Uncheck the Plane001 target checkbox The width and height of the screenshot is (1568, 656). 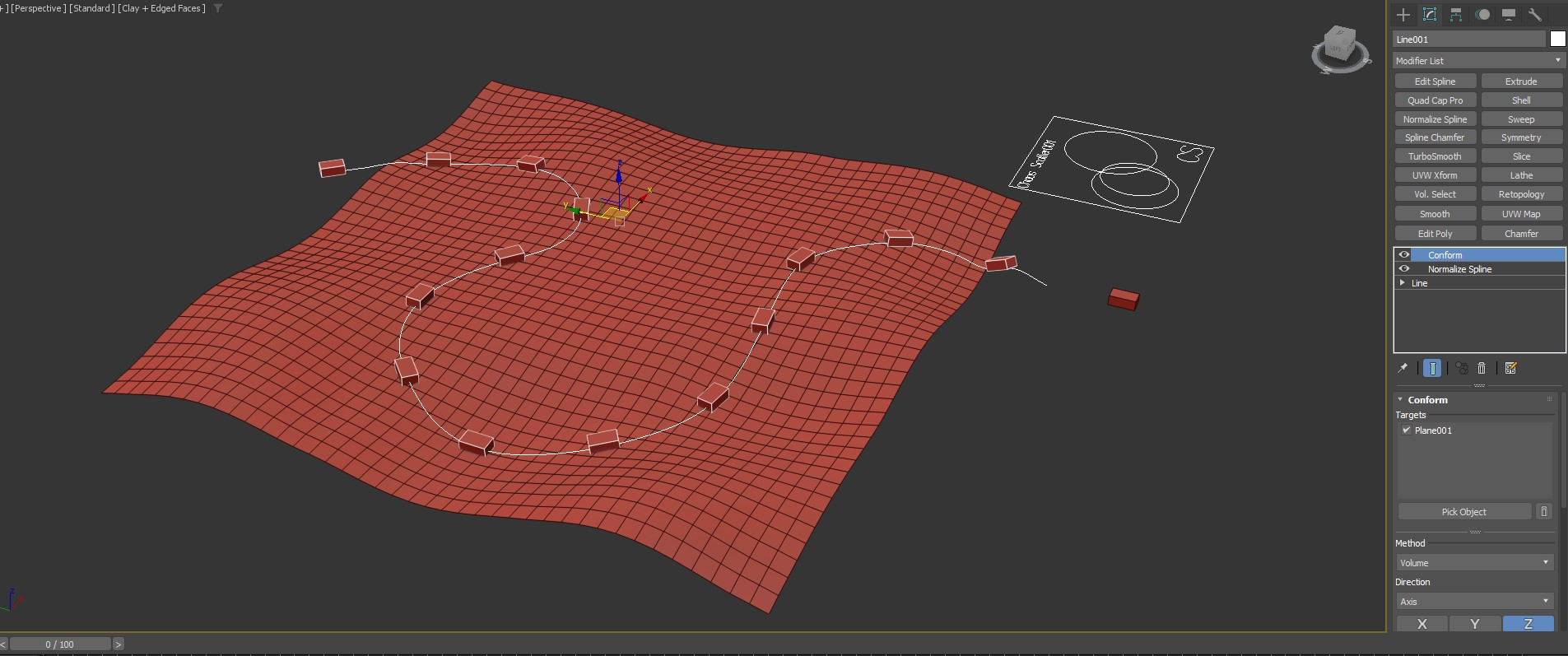[1406, 430]
